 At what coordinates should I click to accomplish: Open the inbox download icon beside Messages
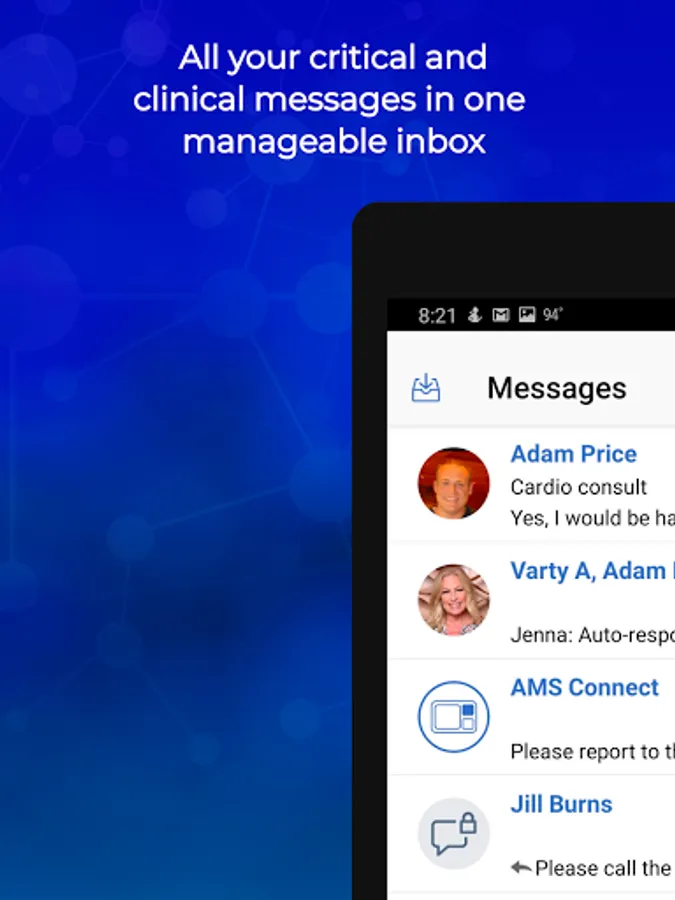[426, 388]
